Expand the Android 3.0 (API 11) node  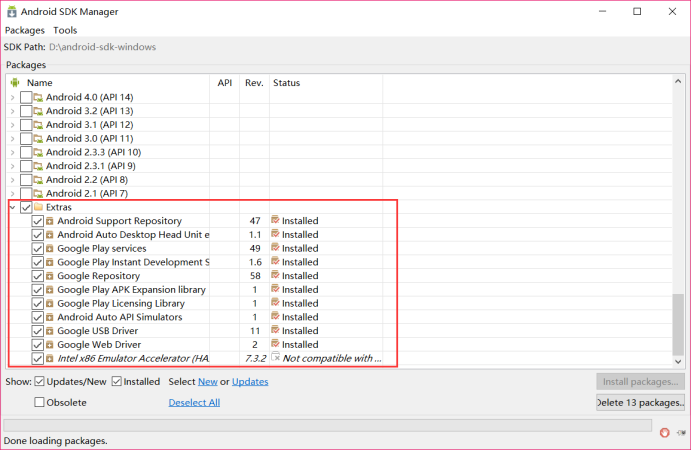coord(12,139)
